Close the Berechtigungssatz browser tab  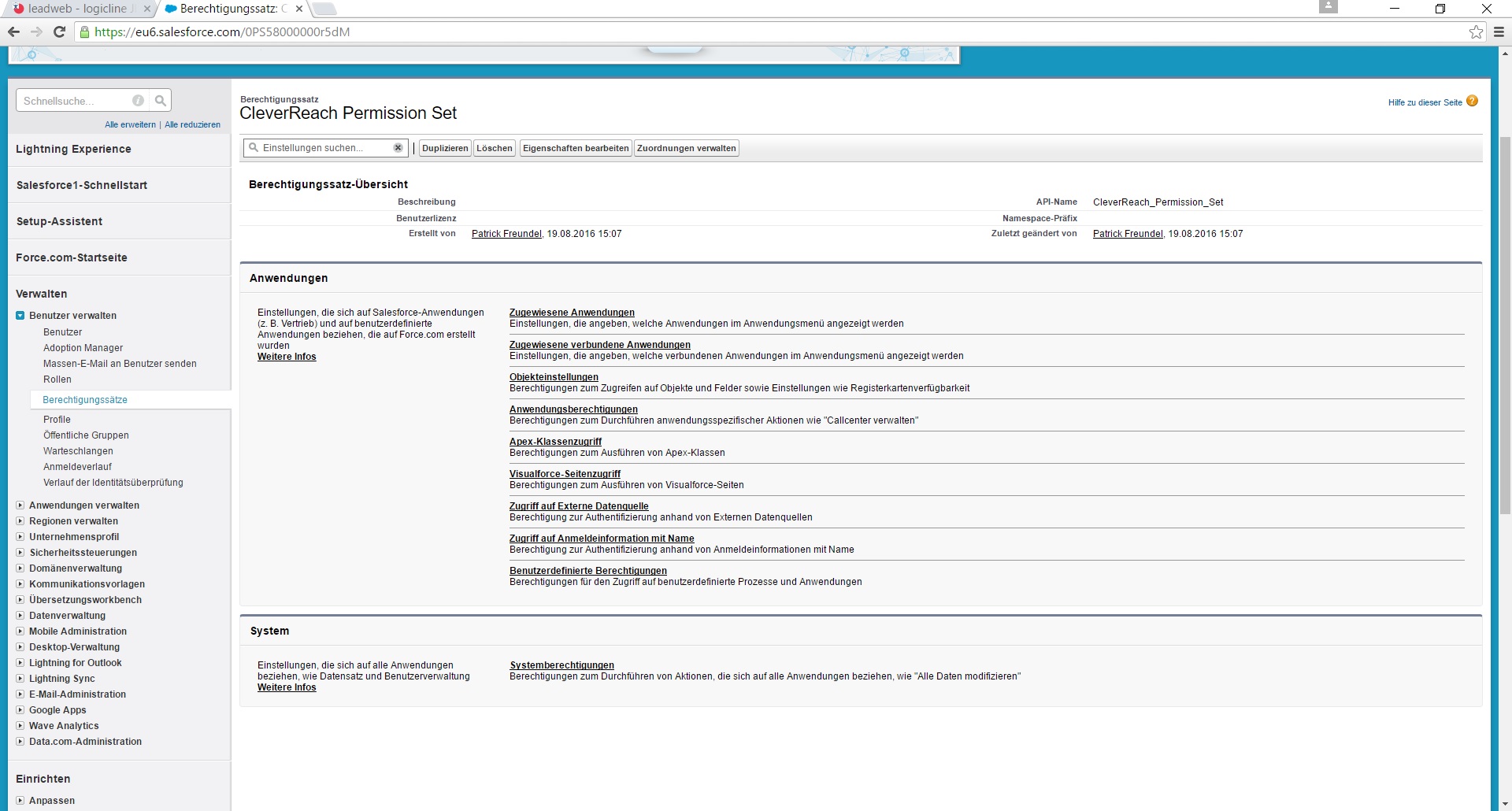point(298,9)
